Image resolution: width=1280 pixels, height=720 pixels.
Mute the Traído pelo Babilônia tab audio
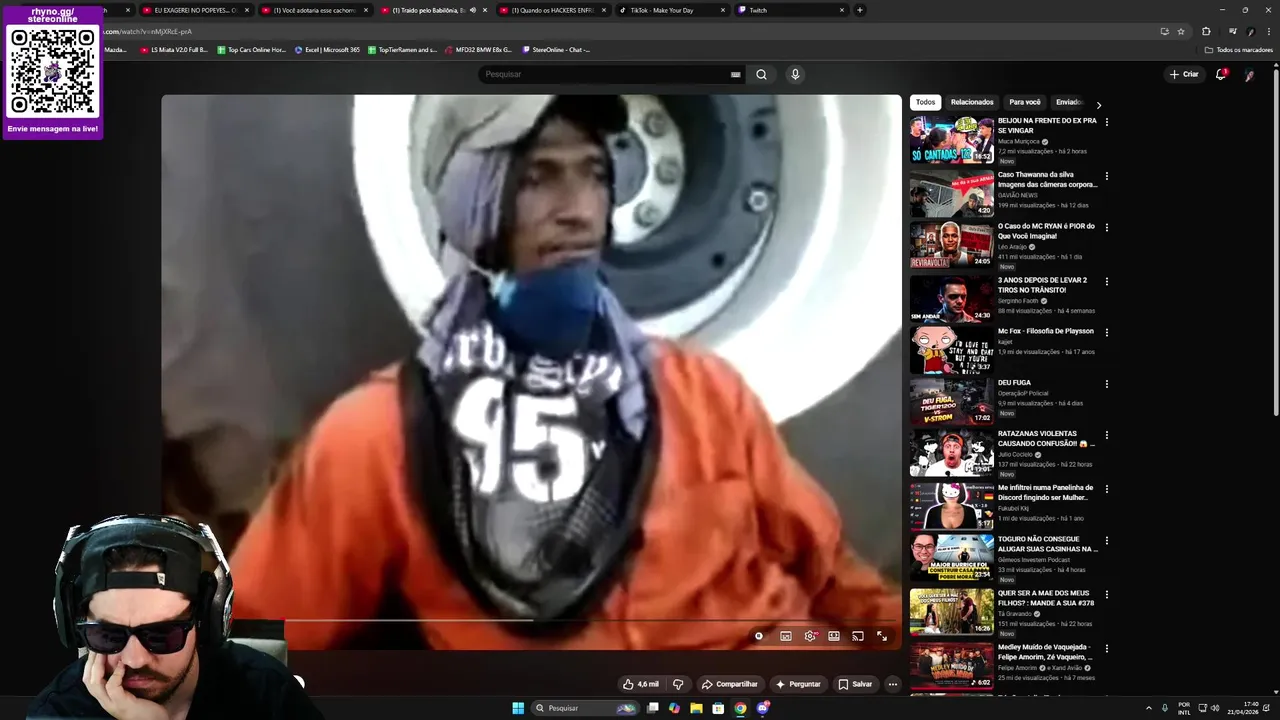(x=473, y=10)
